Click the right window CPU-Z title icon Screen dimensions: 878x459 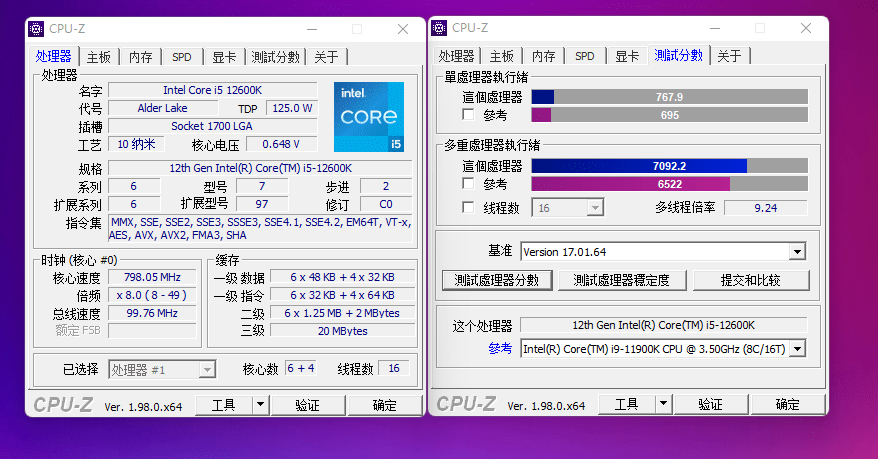439,27
